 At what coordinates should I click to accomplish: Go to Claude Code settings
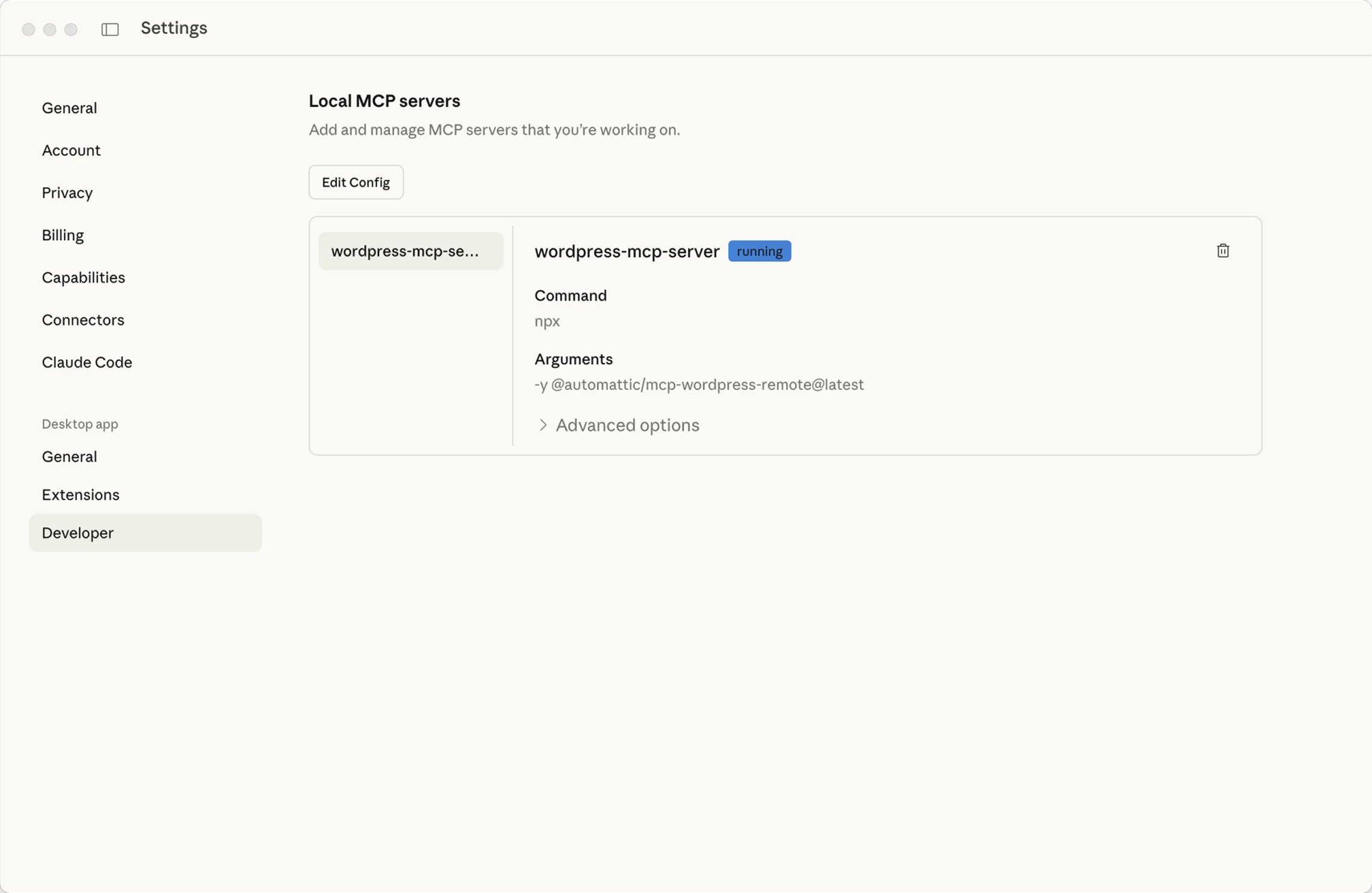click(x=87, y=362)
